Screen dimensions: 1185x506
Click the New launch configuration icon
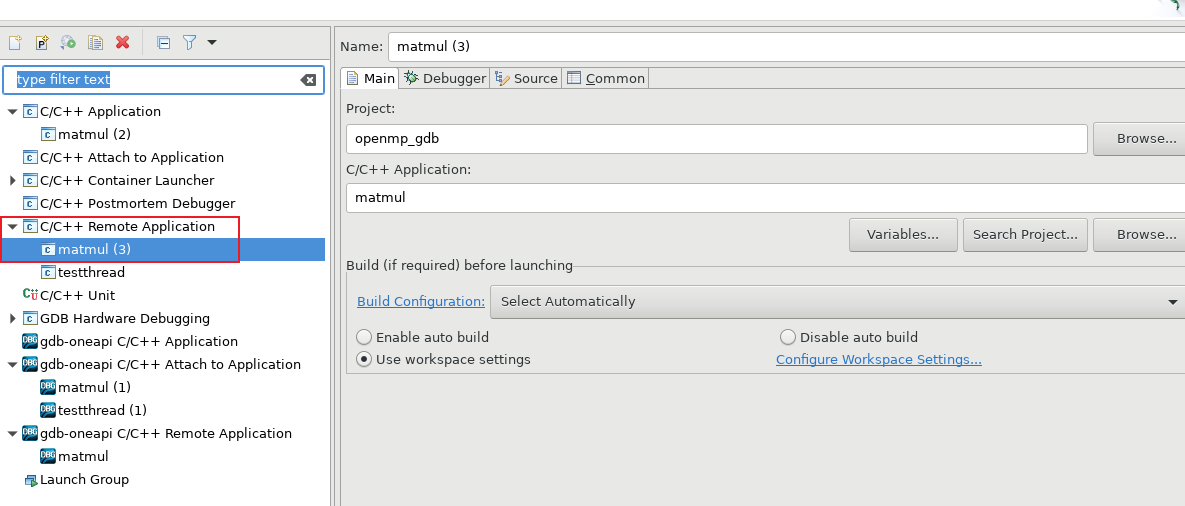pyautogui.click(x=15, y=42)
